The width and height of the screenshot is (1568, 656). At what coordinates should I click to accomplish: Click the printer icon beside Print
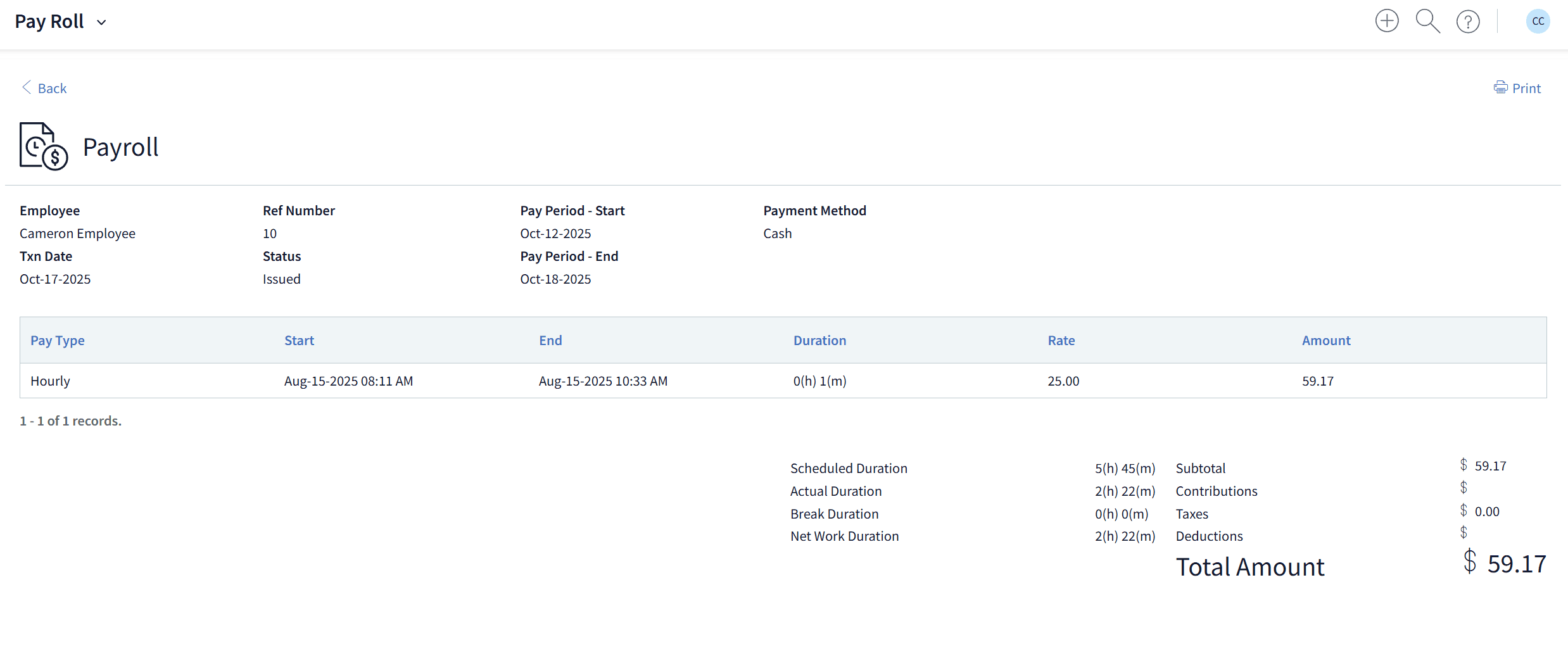click(1500, 87)
